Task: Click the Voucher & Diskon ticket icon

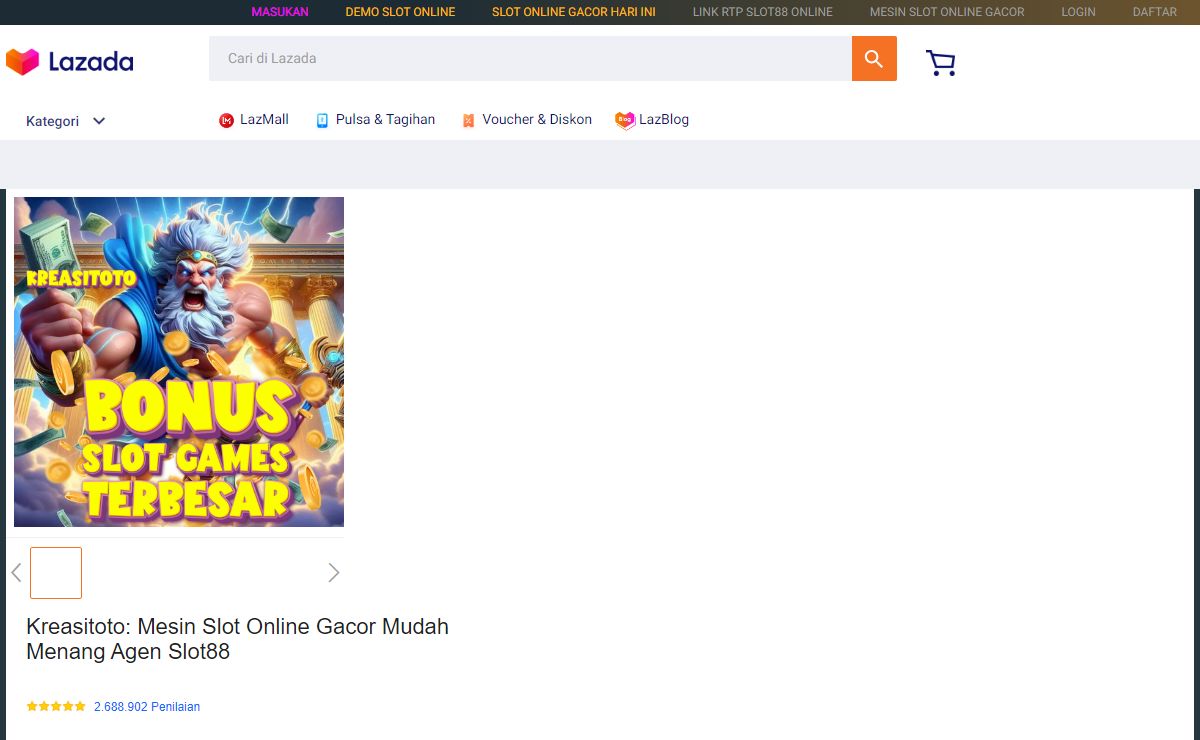Action: [x=468, y=120]
